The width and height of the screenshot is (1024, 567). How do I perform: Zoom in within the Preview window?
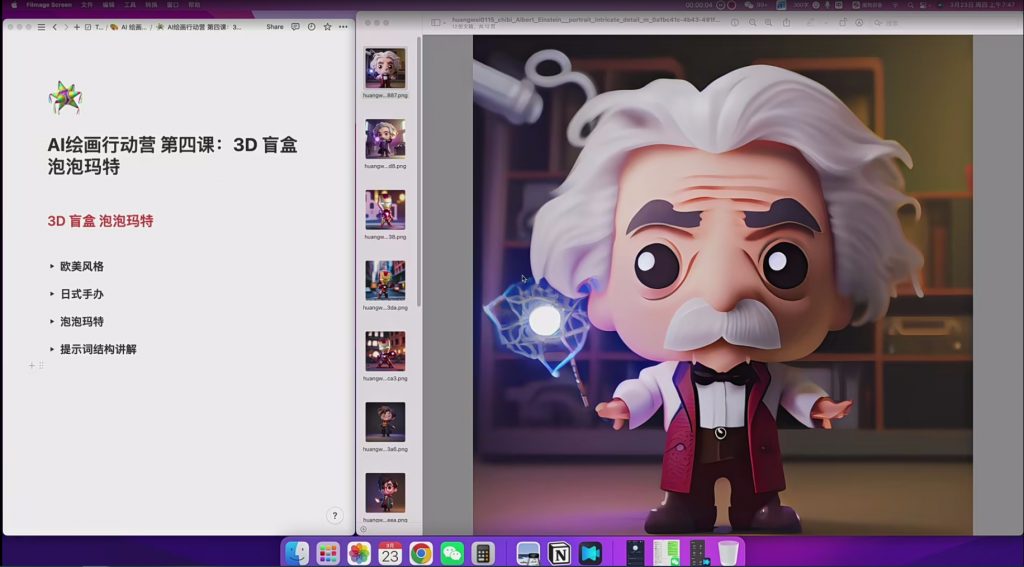[768, 22]
